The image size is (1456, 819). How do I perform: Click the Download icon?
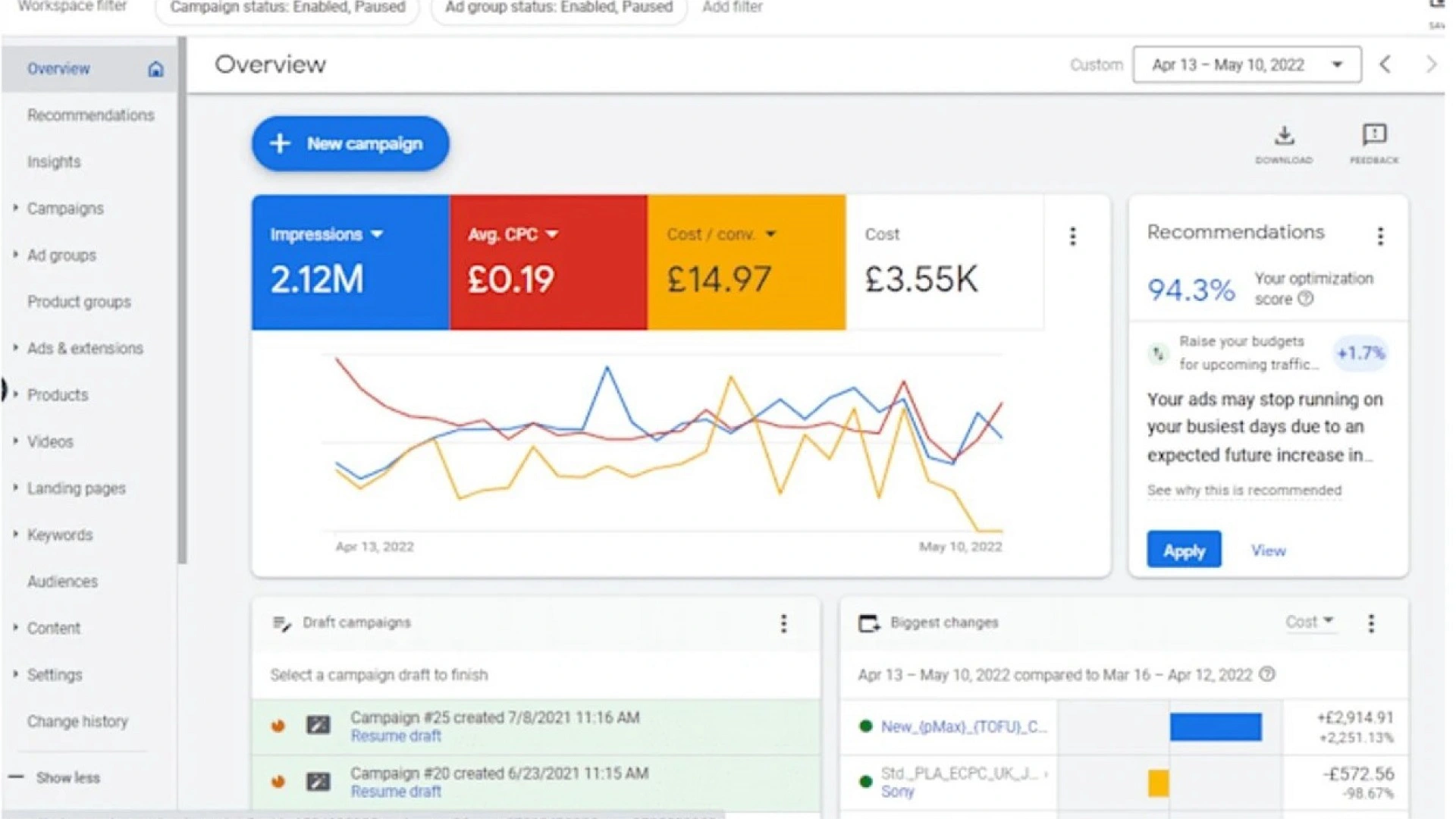click(1284, 137)
